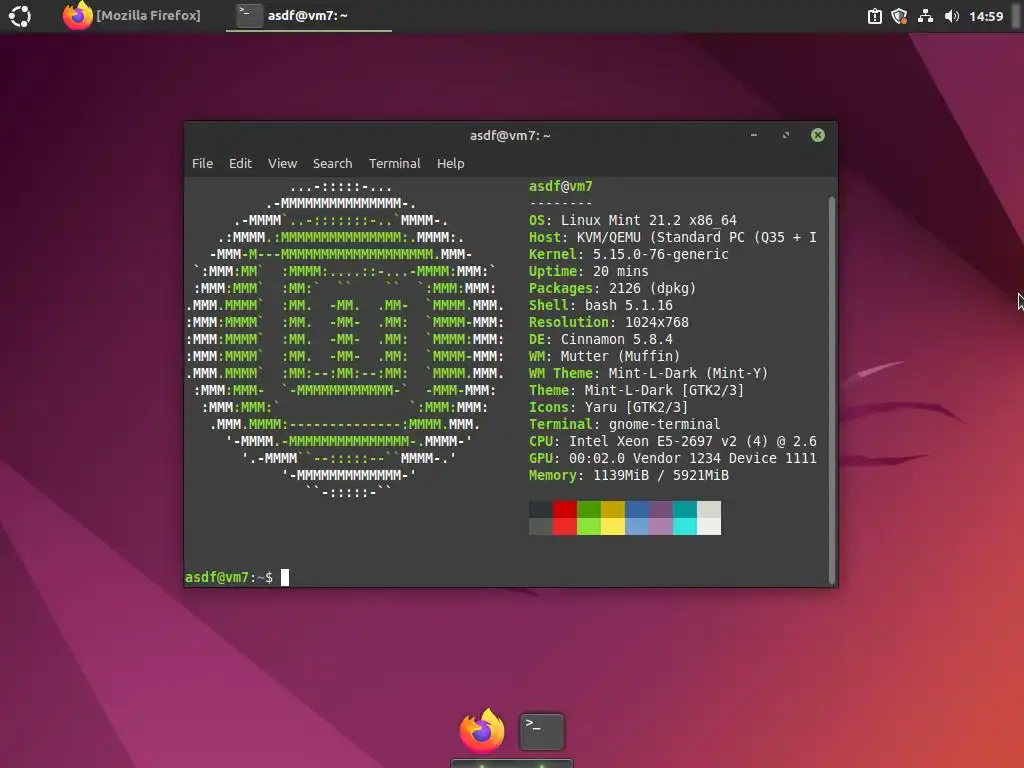This screenshot has height=768, width=1024.
Task: Open the terminal View menu
Action: (282, 163)
